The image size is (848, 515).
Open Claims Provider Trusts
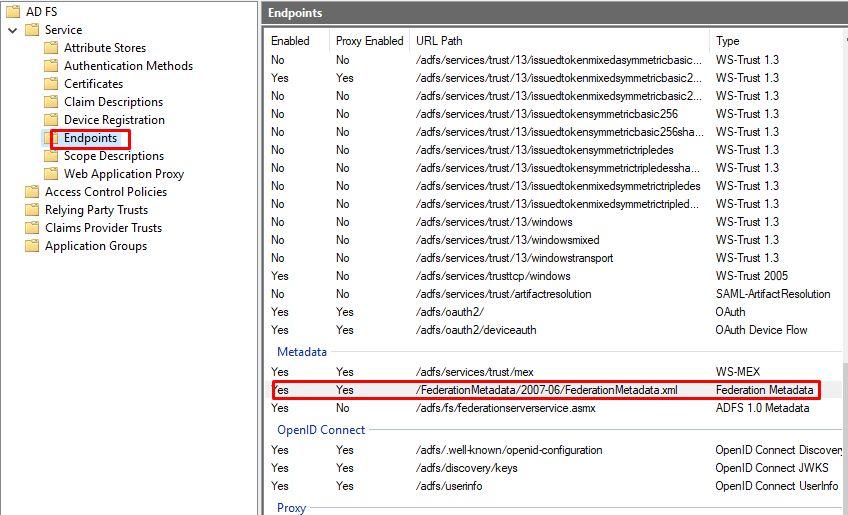pyautogui.click(x=103, y=228)
